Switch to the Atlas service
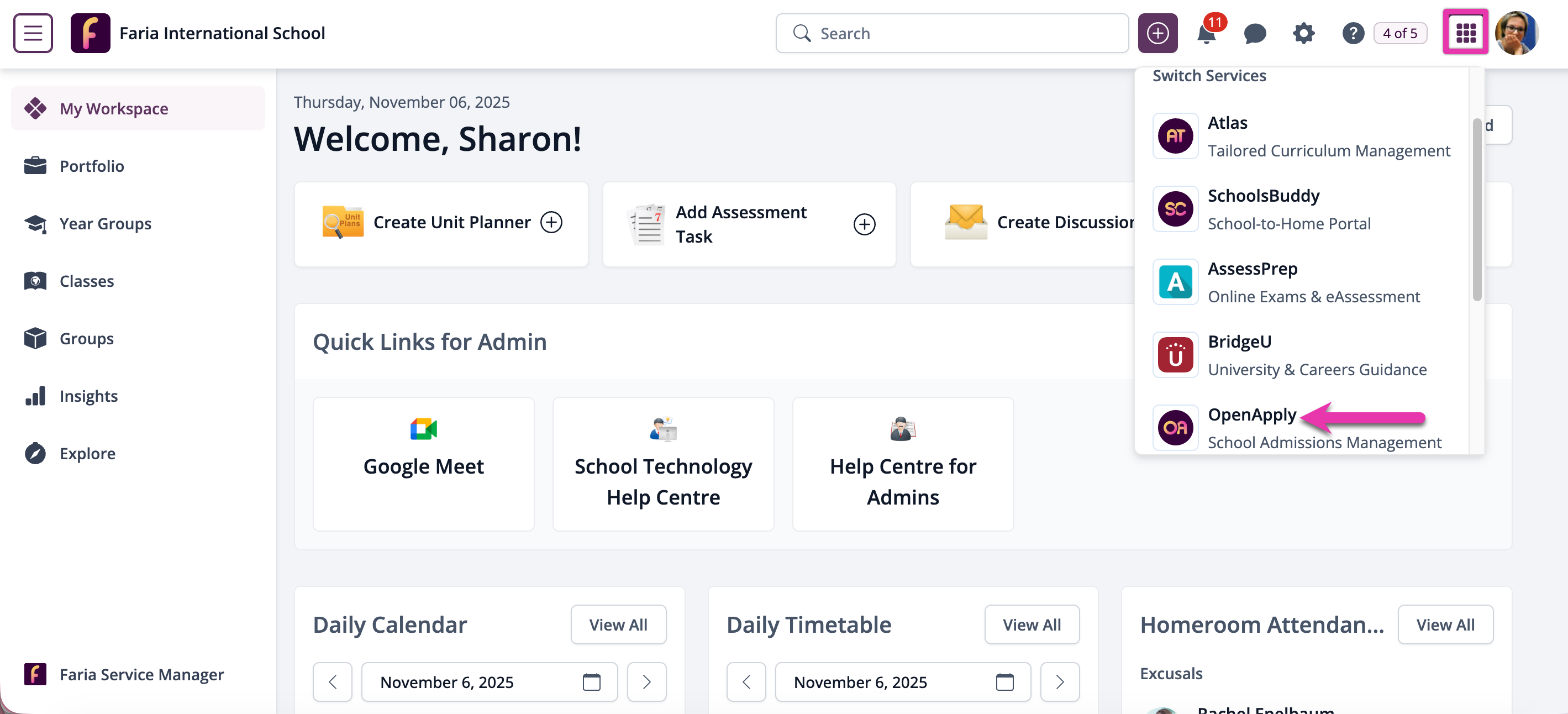1568x714 pixels. pos(1227,124)
